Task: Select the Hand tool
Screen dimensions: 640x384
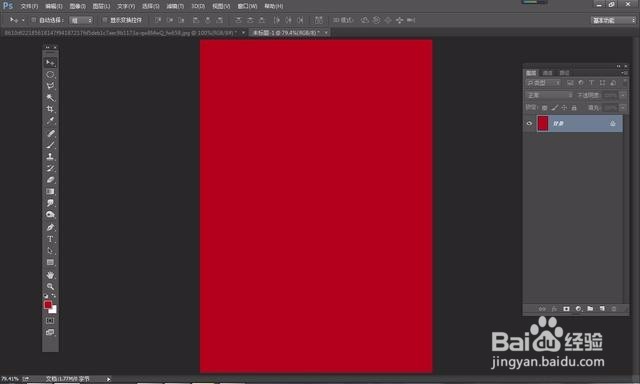Action: [x=50, y=275]
